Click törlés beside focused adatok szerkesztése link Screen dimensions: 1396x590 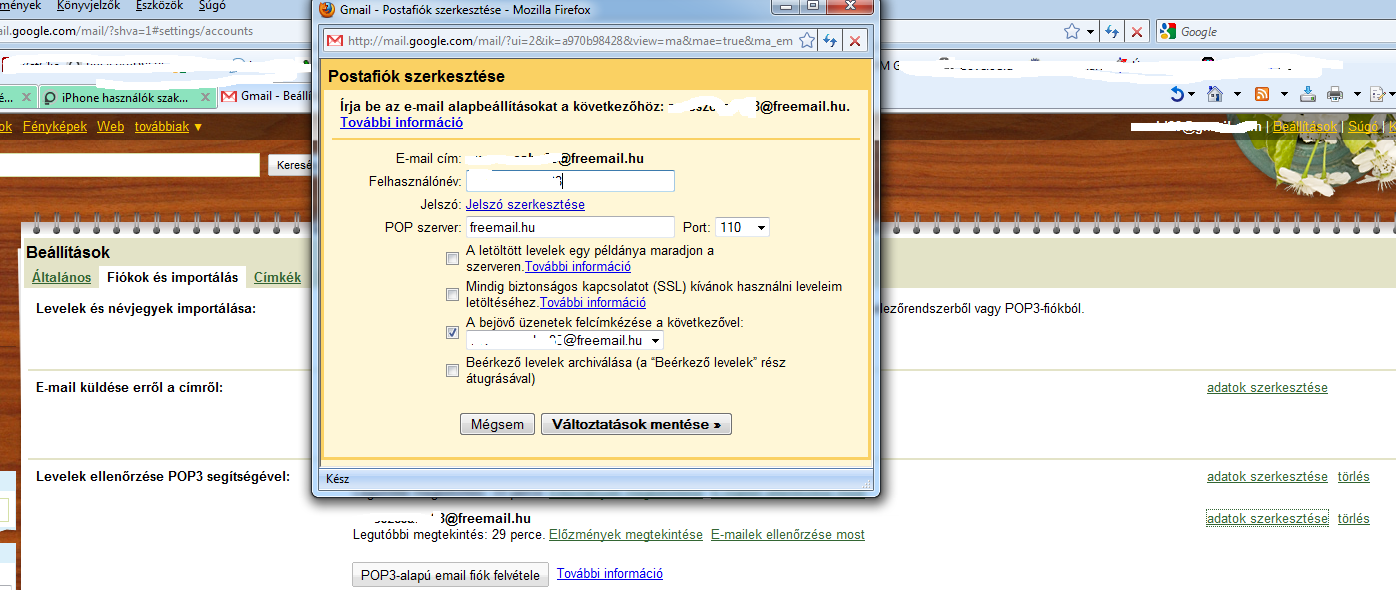pos(1354,518)
